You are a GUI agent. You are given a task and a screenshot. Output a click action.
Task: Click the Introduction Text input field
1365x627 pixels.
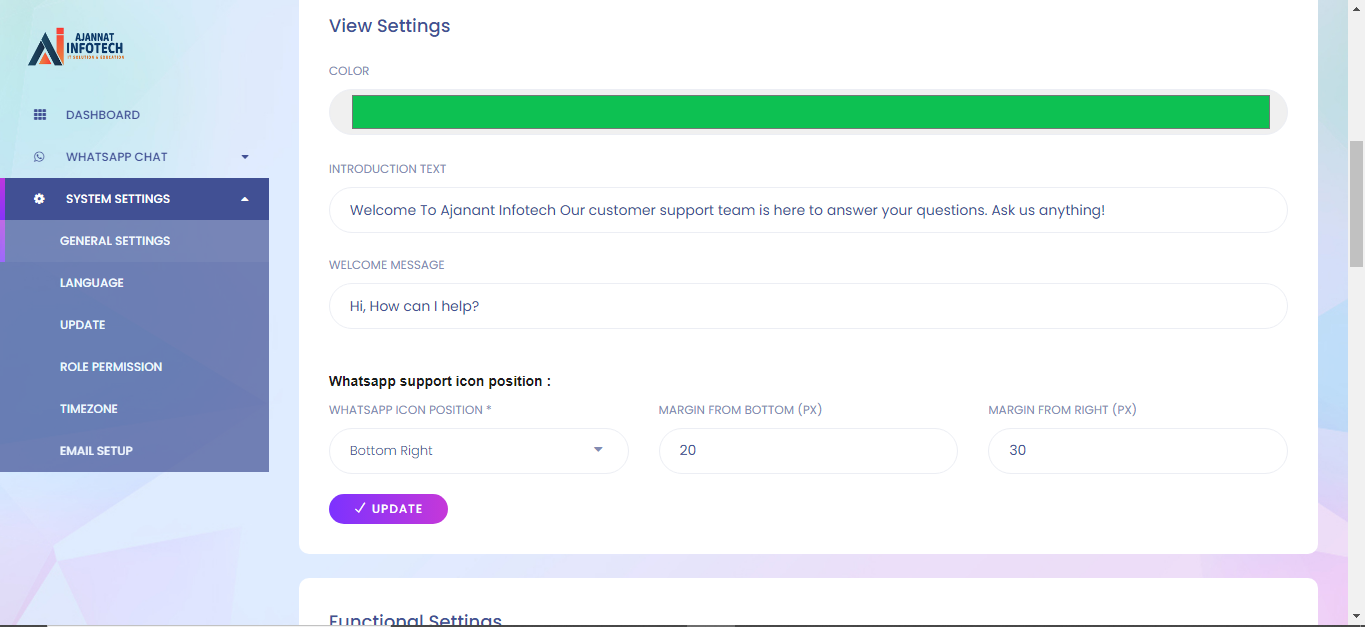coord(808,211)
